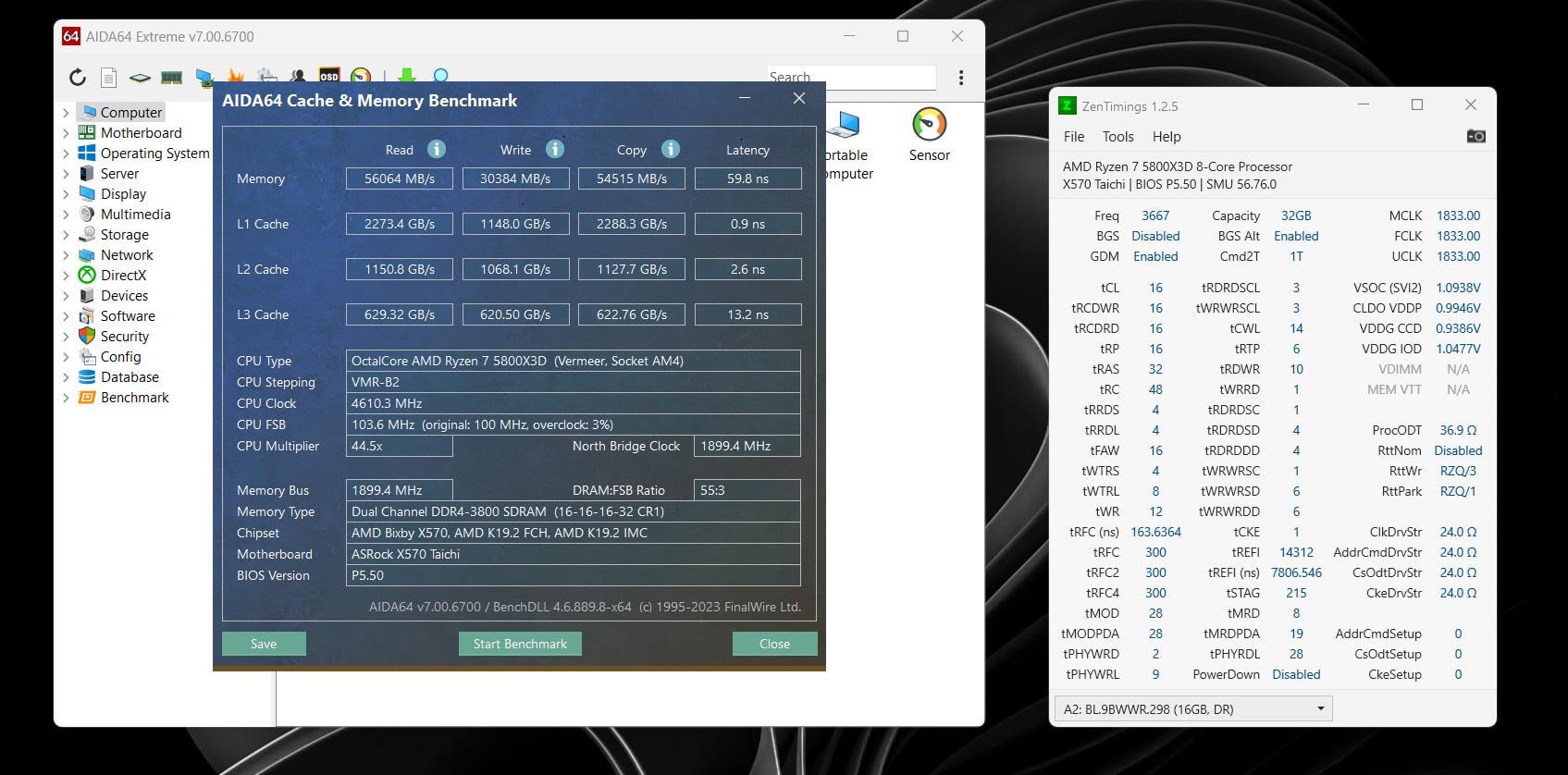Select Config in the AIDA64 tree
This screenshot has width=1568, height=775.
click(x=120, y=357)
